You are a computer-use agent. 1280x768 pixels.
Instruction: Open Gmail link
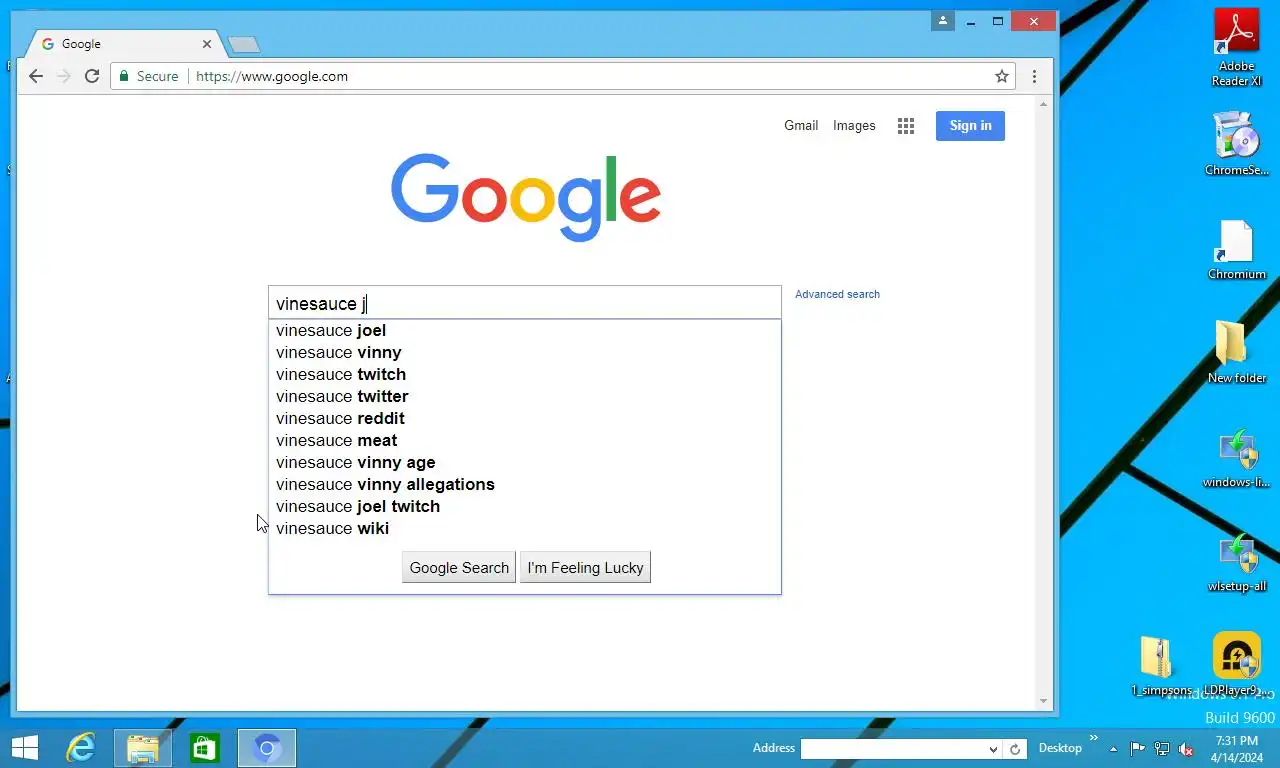click(801, 126)
